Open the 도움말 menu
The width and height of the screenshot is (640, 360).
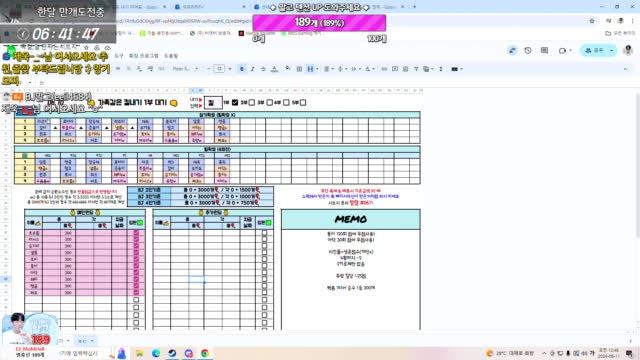click(x=171, y=56)
